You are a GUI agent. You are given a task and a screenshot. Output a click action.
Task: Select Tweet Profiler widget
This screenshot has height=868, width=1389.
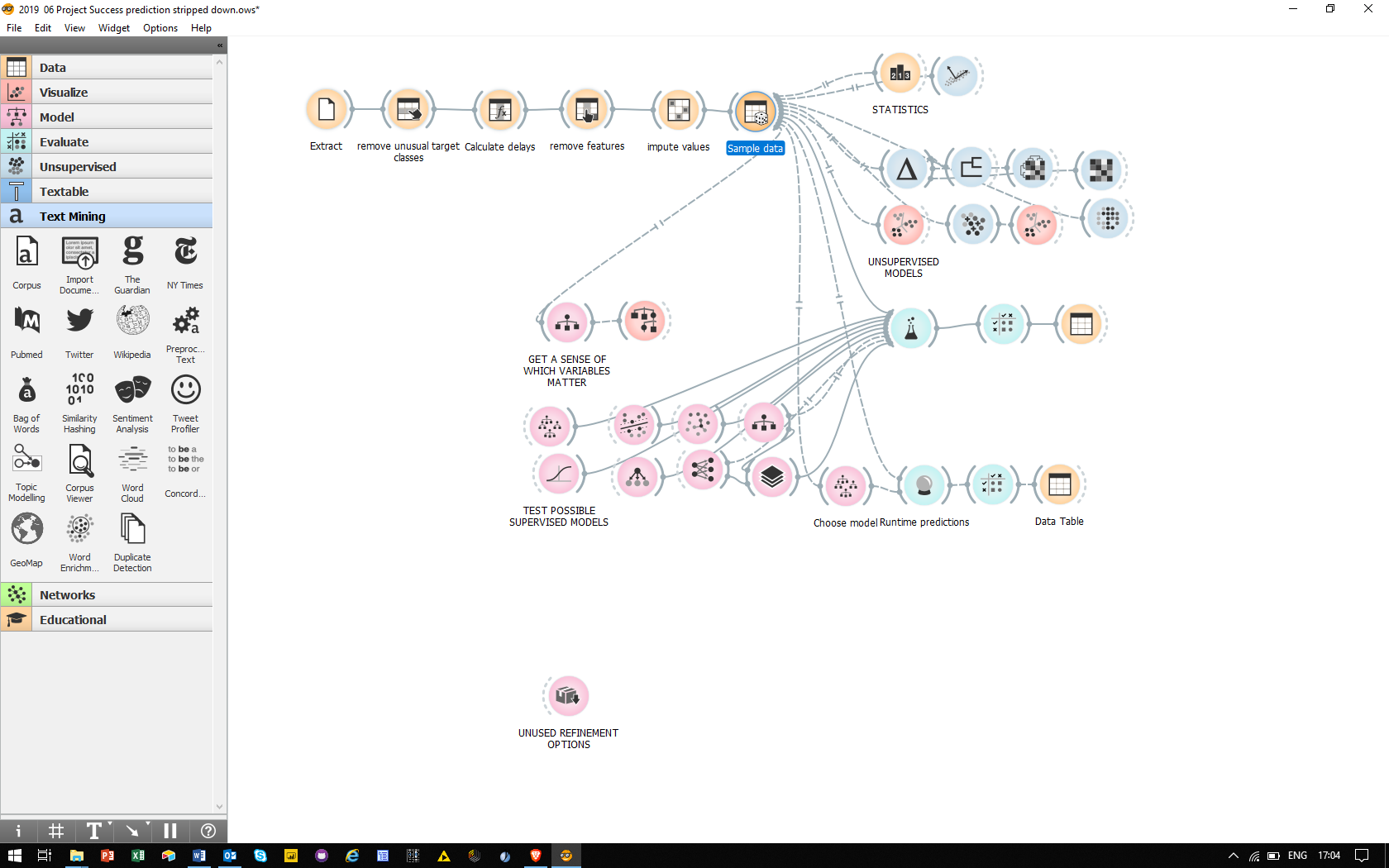pos(185,403)
